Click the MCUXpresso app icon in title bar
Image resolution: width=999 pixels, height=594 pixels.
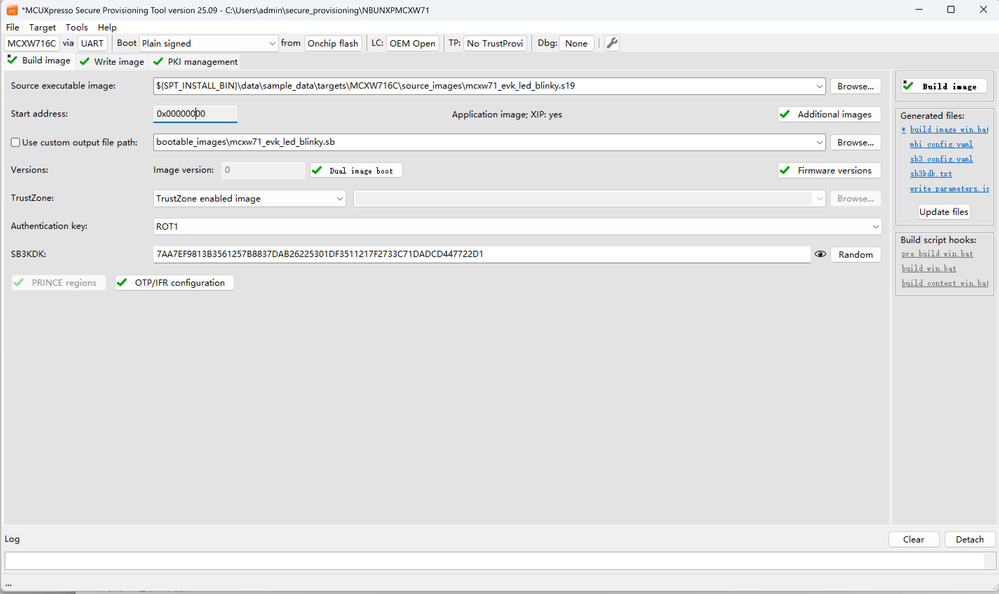click(x=11, y=10)
